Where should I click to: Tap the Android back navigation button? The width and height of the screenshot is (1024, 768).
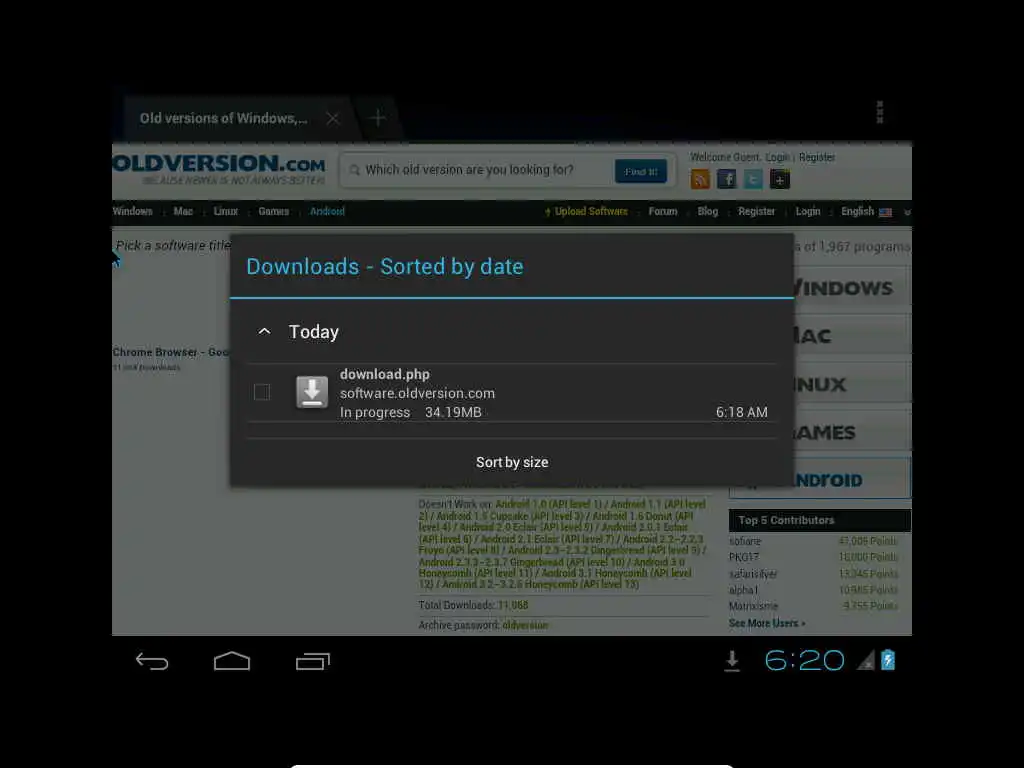click(152, 662)
